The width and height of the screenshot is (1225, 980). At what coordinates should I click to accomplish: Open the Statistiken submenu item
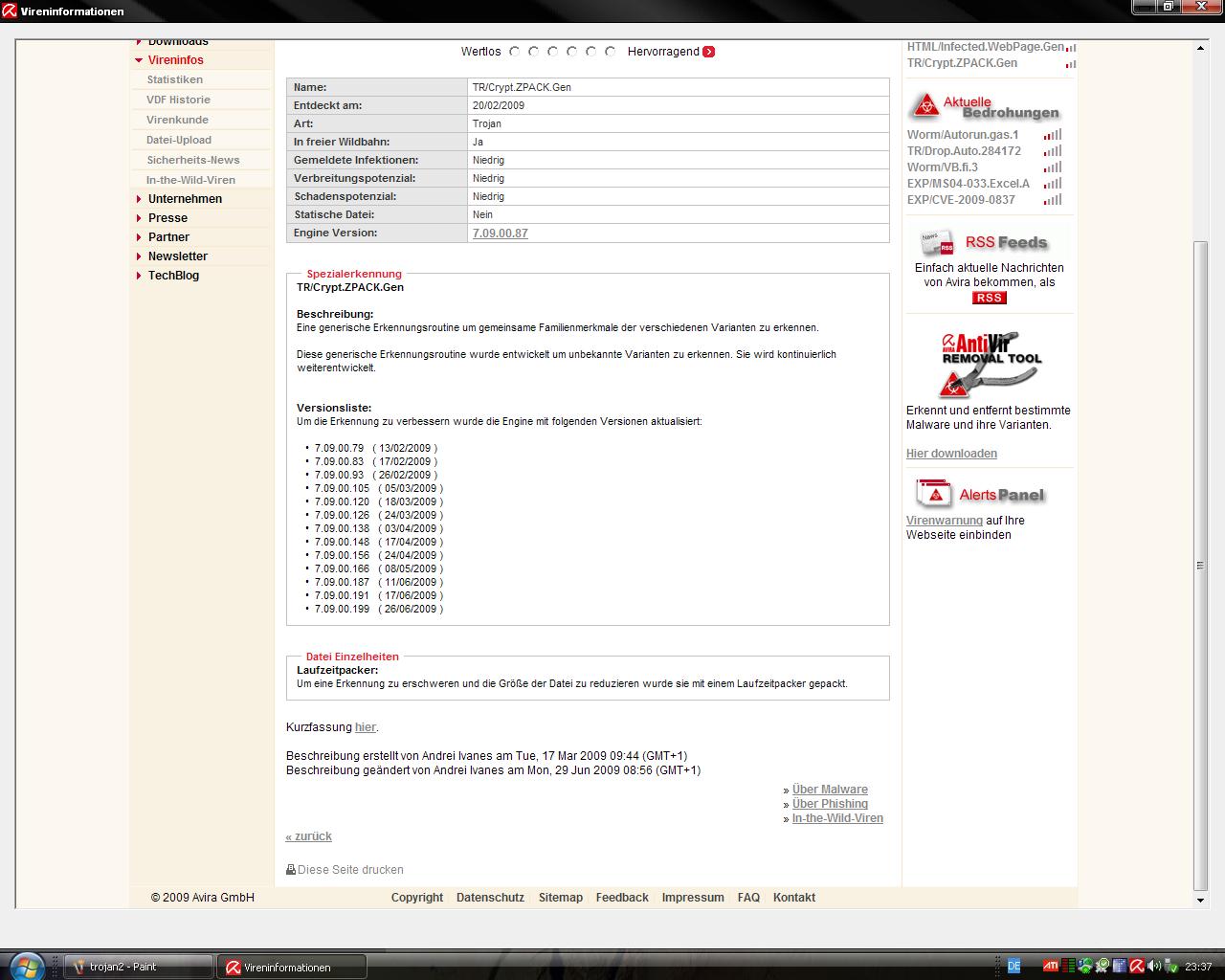tap(174, 79)
